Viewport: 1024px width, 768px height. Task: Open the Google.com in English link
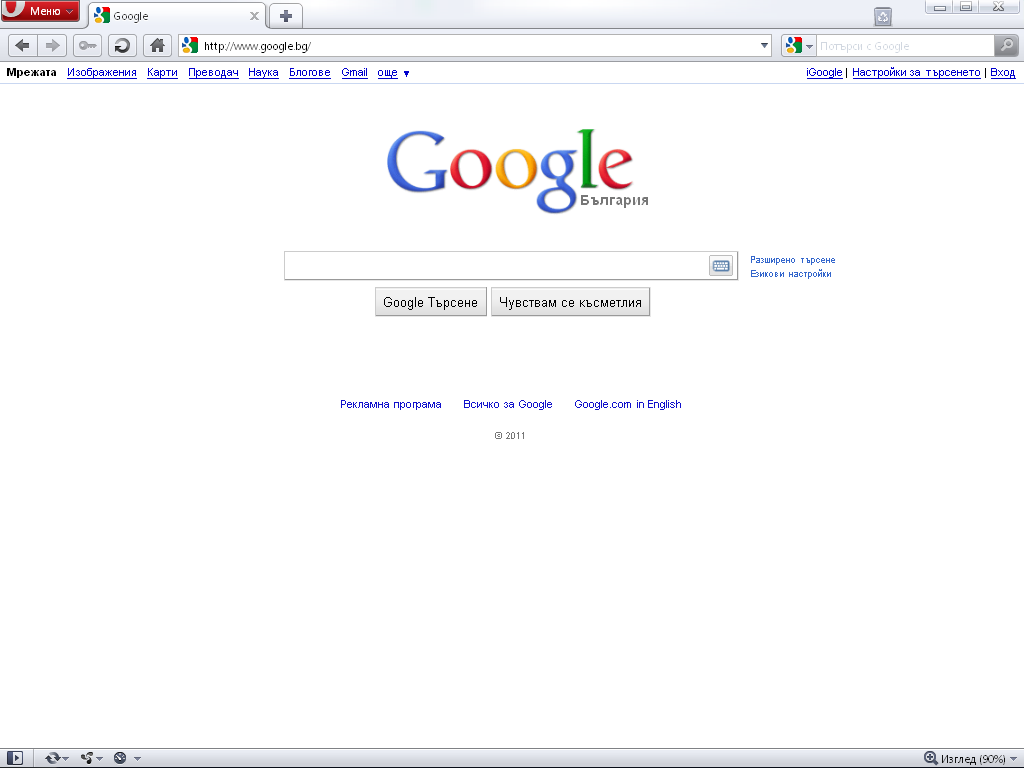point(628,404)
